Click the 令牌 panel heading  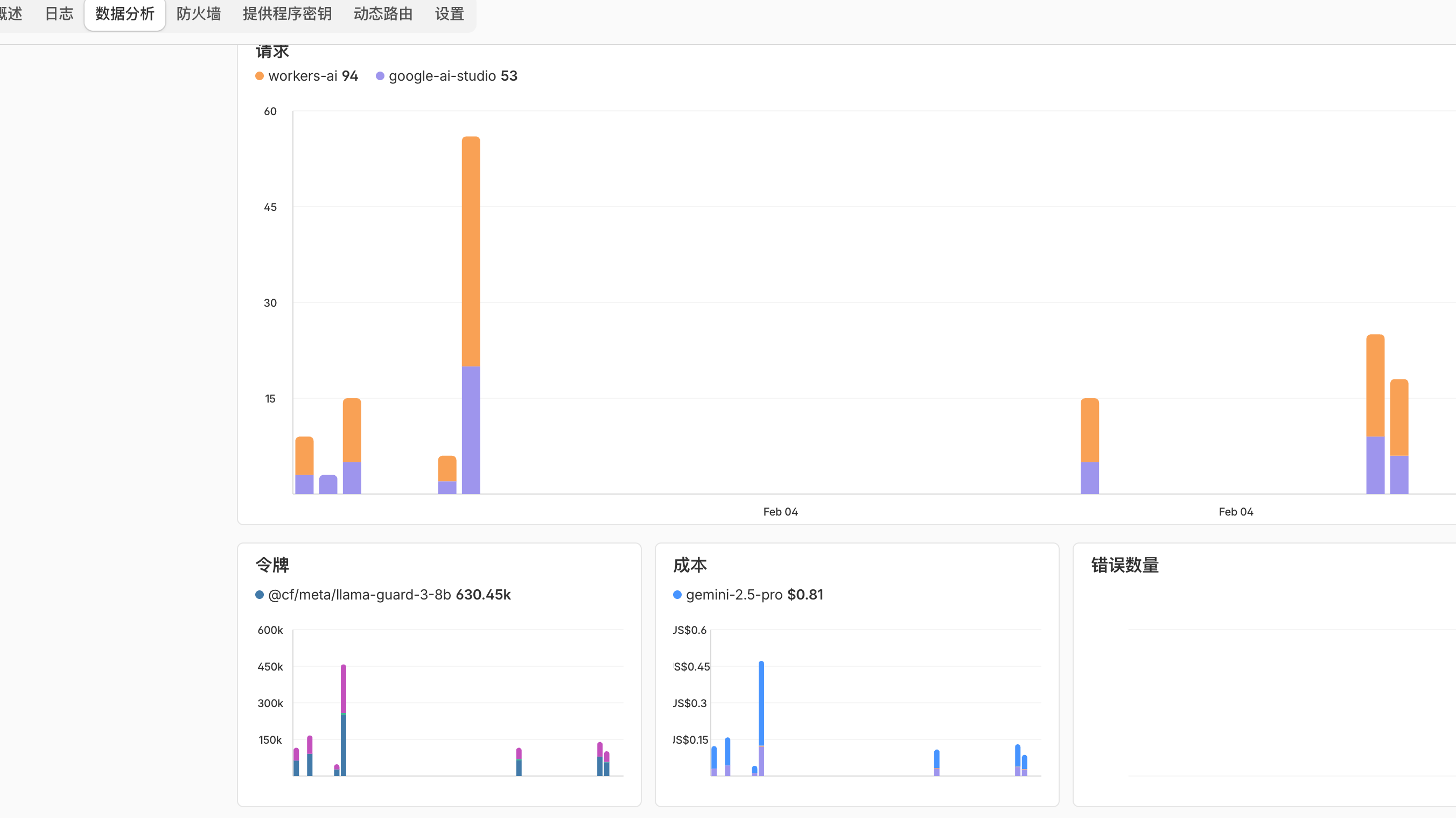tap(272, 565)
